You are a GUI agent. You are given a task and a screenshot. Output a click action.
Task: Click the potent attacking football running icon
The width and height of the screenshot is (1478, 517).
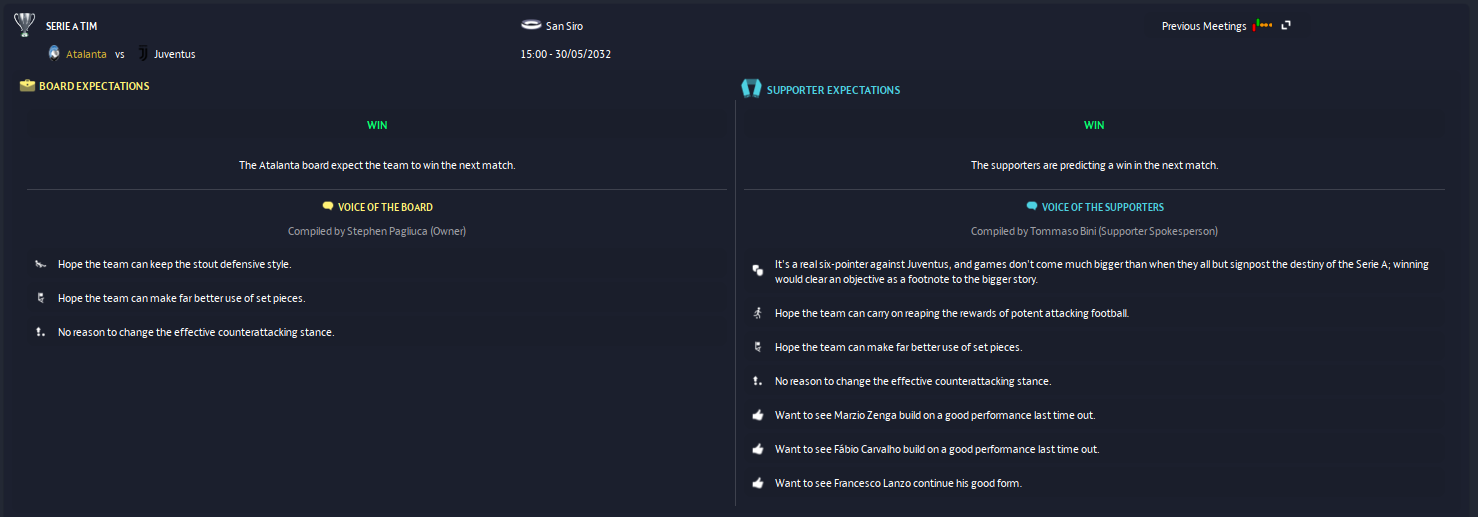click(757, 313)
